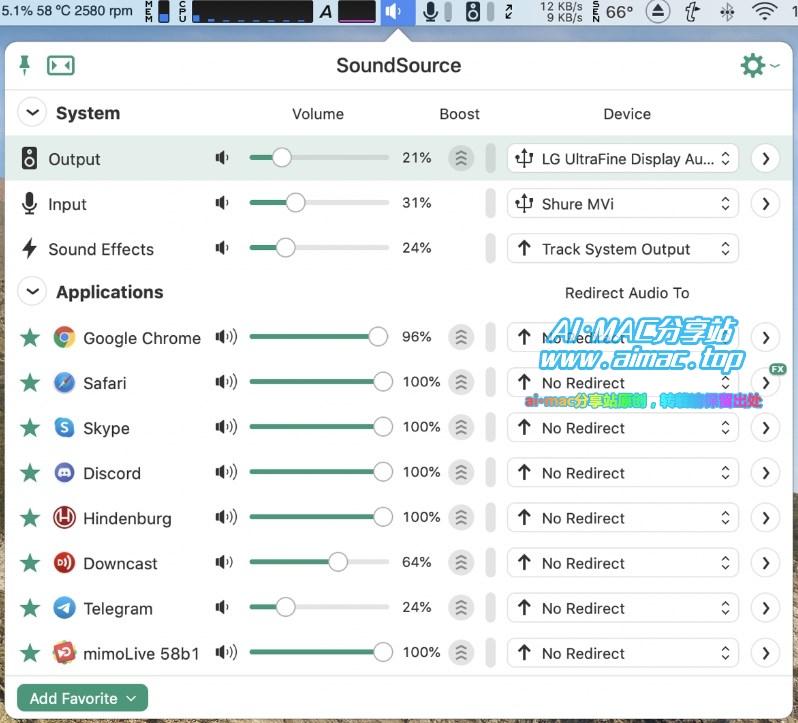Mute the Input device speaker icon
The width and height of the screenshot is (798, 723).
point(222,203)
